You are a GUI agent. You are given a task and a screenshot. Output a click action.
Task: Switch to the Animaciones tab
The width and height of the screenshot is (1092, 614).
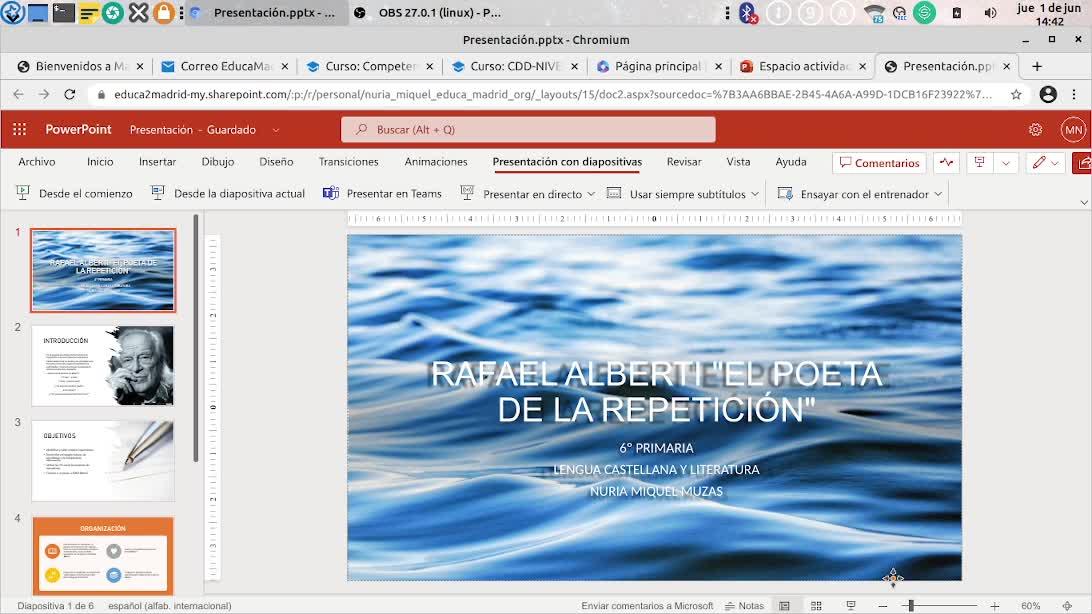tap(436, 162)
